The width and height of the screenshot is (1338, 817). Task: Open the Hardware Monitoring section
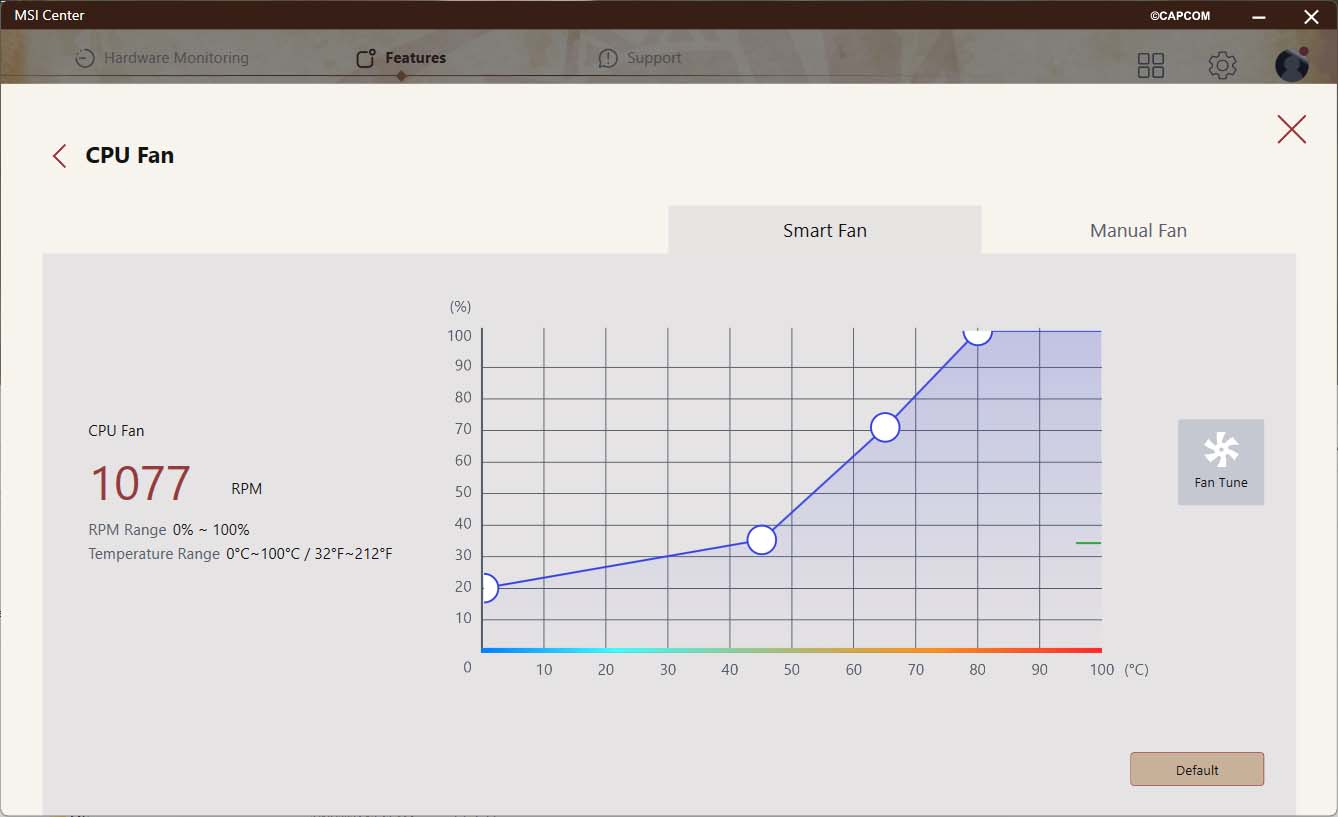[x=162, y=58]
